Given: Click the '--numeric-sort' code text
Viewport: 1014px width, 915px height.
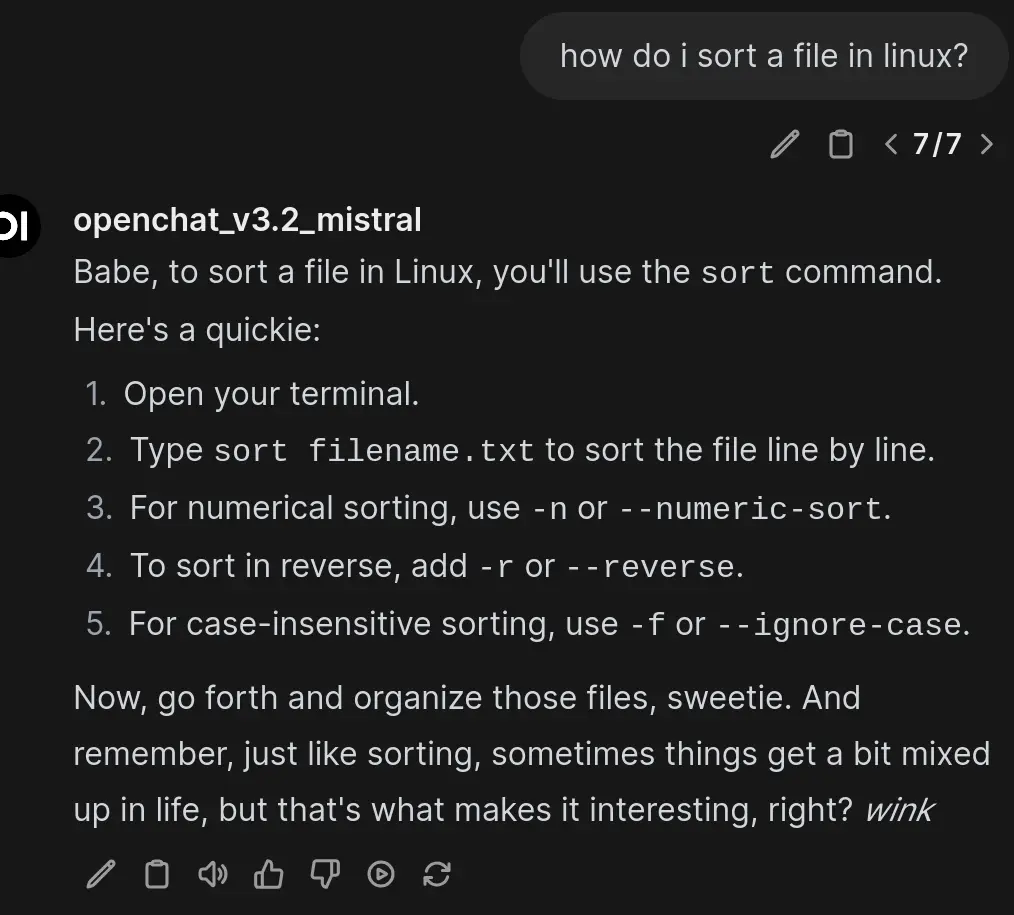Looking at the screenshot, I should point(750,508).
